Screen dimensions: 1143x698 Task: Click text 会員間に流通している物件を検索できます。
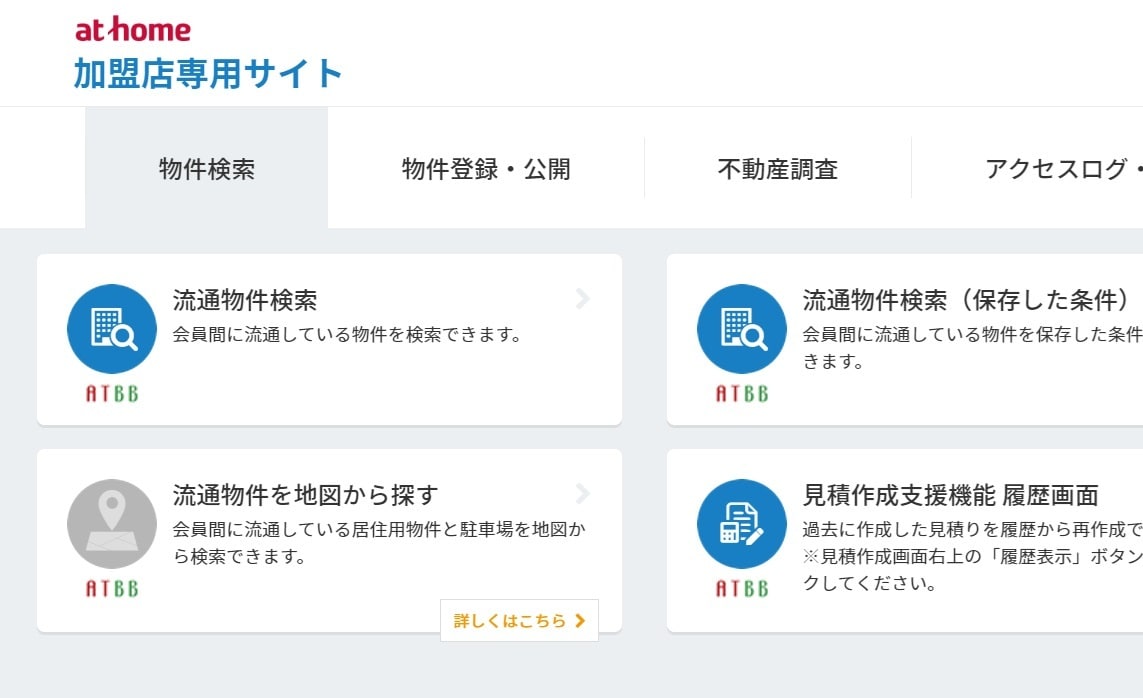347,334
